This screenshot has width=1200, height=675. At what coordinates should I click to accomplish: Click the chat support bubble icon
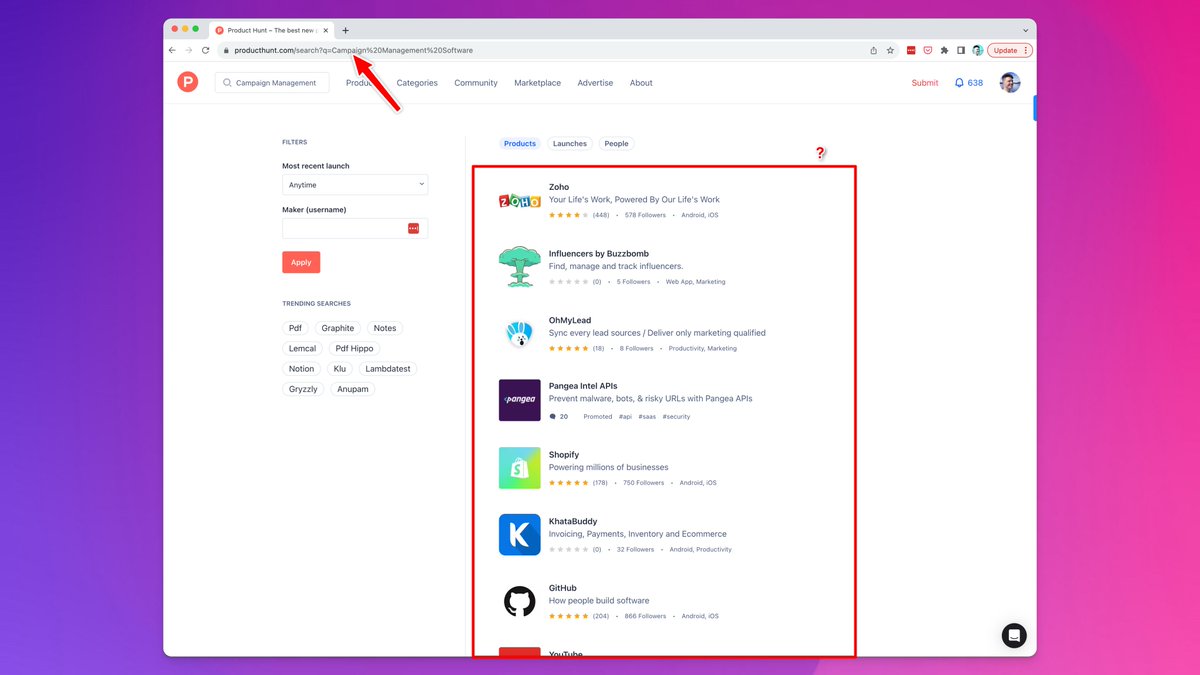click(x=1014, y=635)
